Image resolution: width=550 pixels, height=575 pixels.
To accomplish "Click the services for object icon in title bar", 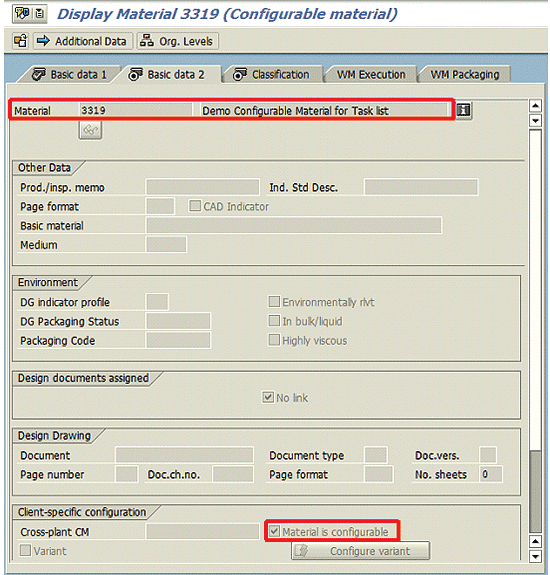I will 22,14.
